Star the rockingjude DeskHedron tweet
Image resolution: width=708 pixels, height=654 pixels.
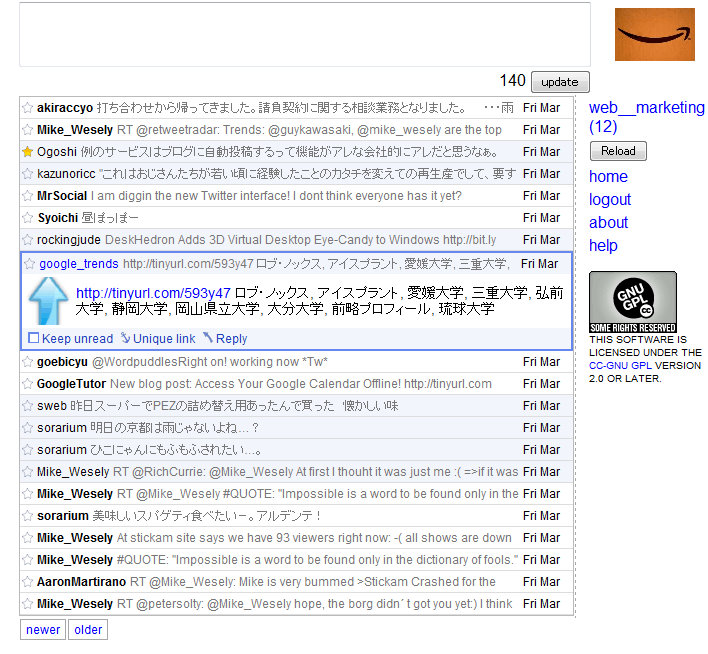[x=28, y=240]
